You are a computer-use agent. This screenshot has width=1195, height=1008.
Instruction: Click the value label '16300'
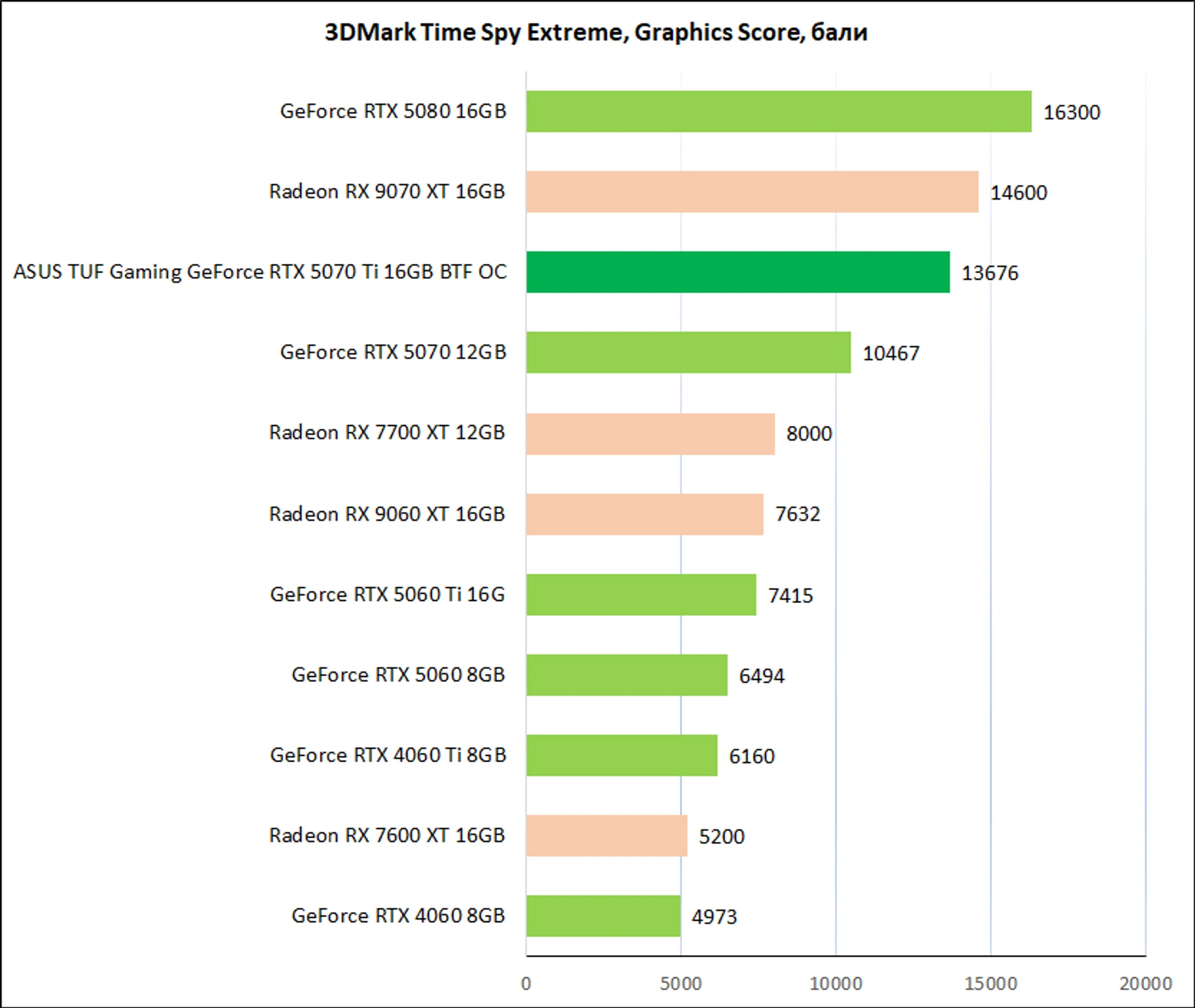tap(1071, 113)
